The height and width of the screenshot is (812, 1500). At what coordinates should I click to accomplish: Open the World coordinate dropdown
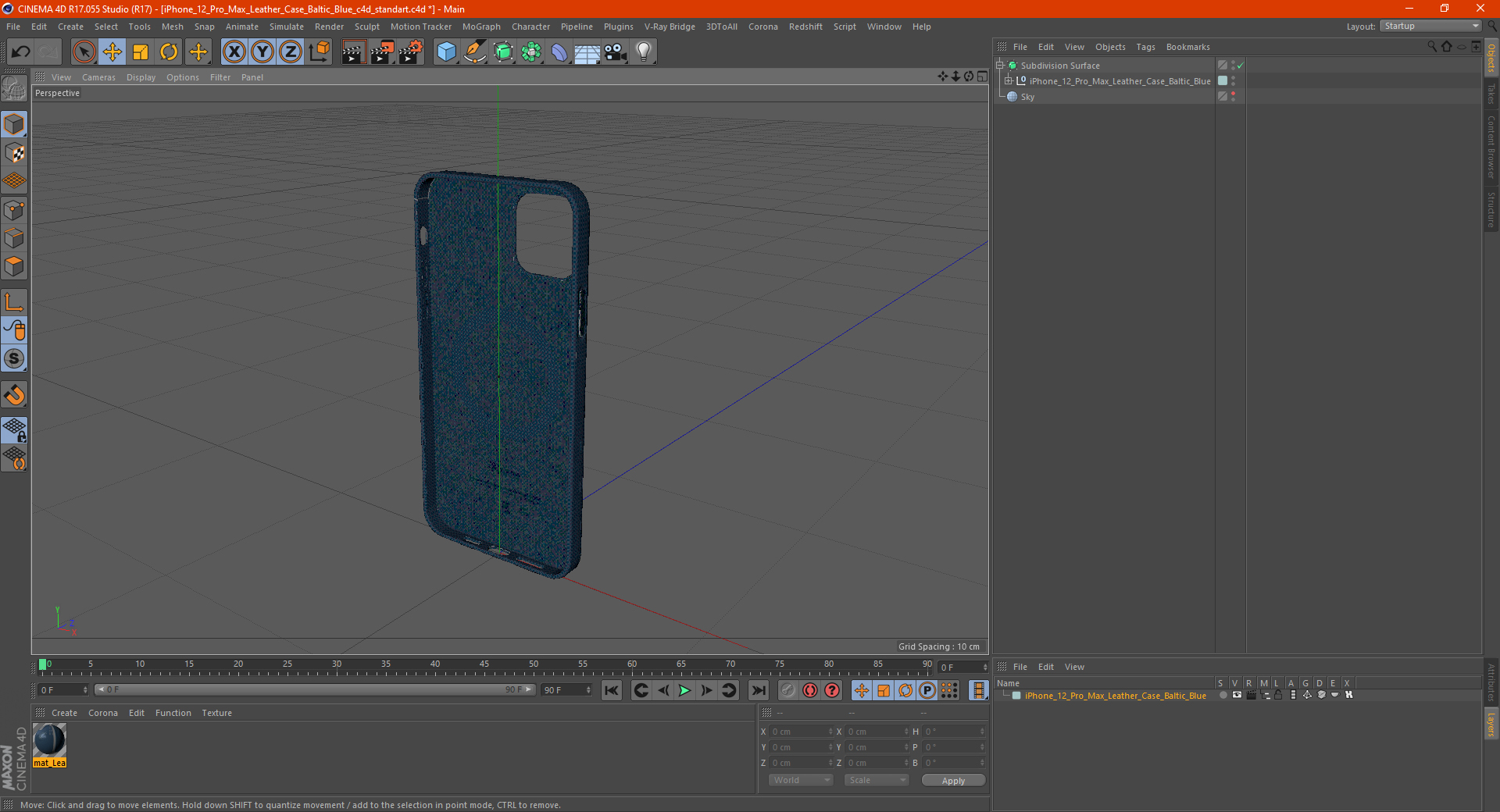(x=801, y=780)
